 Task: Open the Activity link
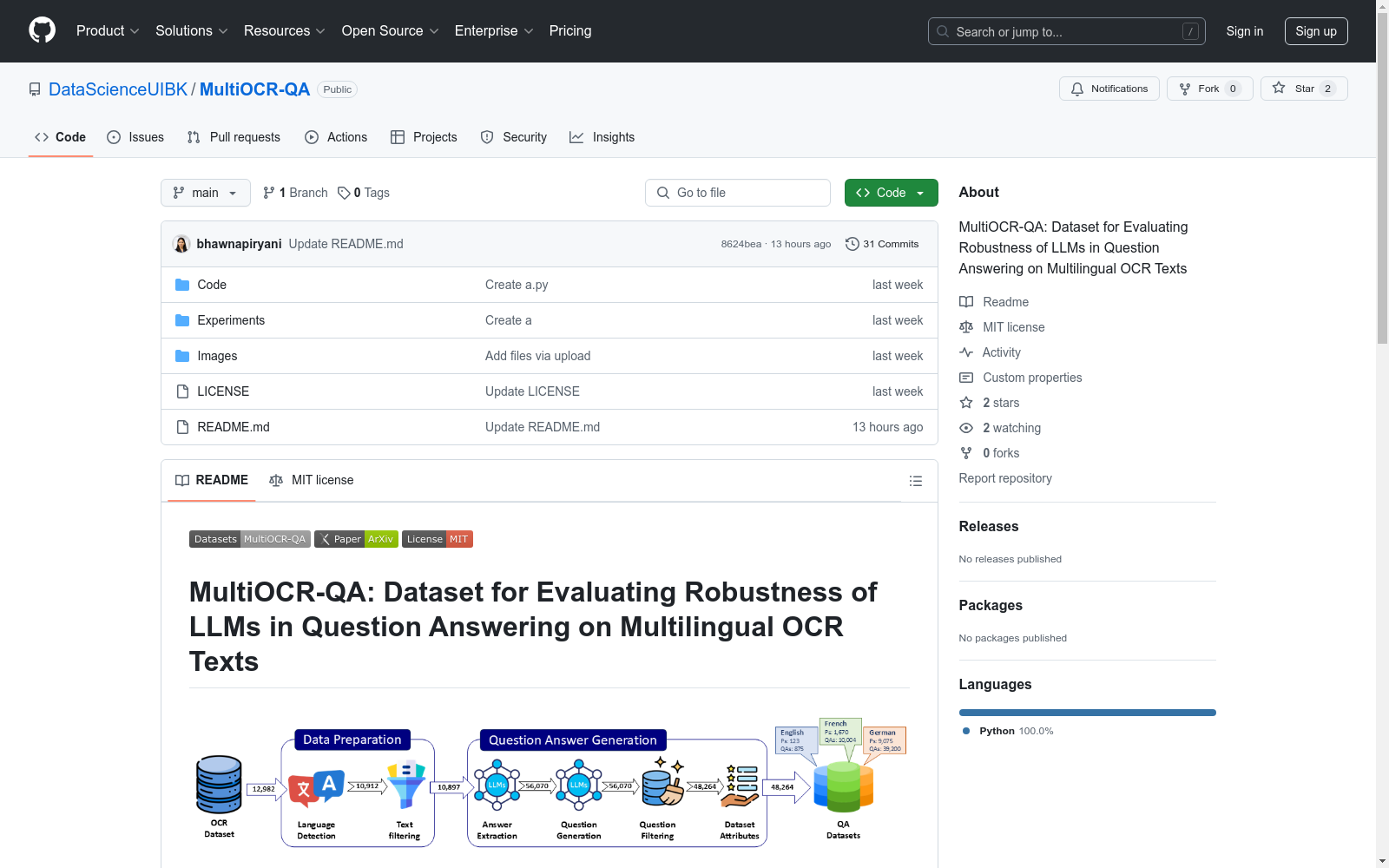(x=990, y=352)
